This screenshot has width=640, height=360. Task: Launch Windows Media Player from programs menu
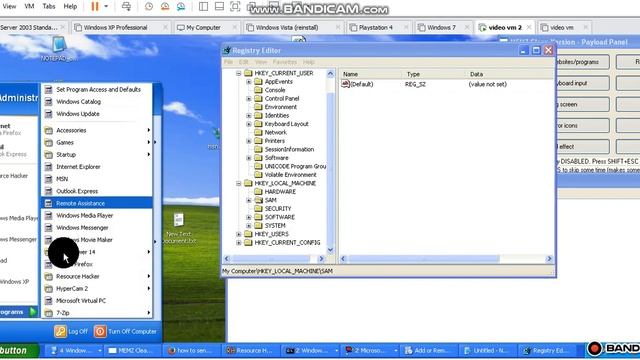(x=97, y=216)
